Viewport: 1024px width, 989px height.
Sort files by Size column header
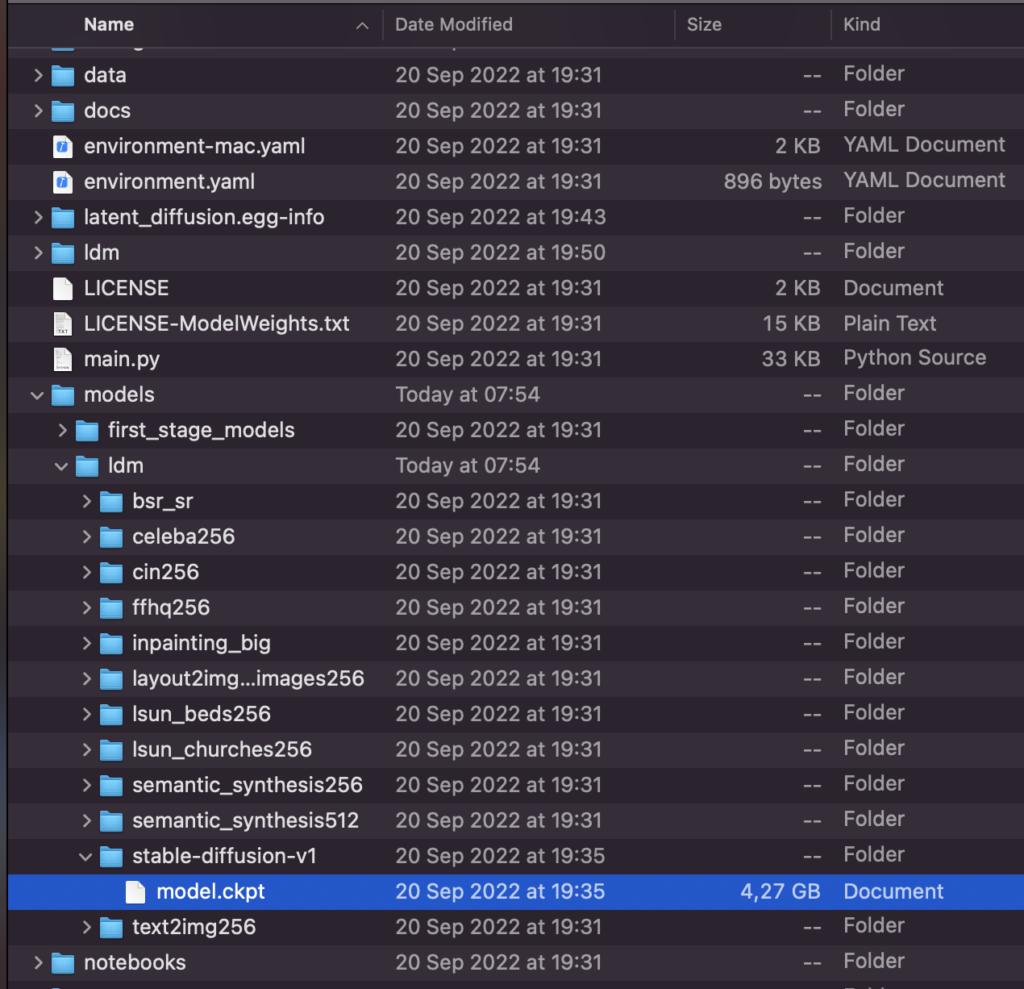(x=704, y=24)
